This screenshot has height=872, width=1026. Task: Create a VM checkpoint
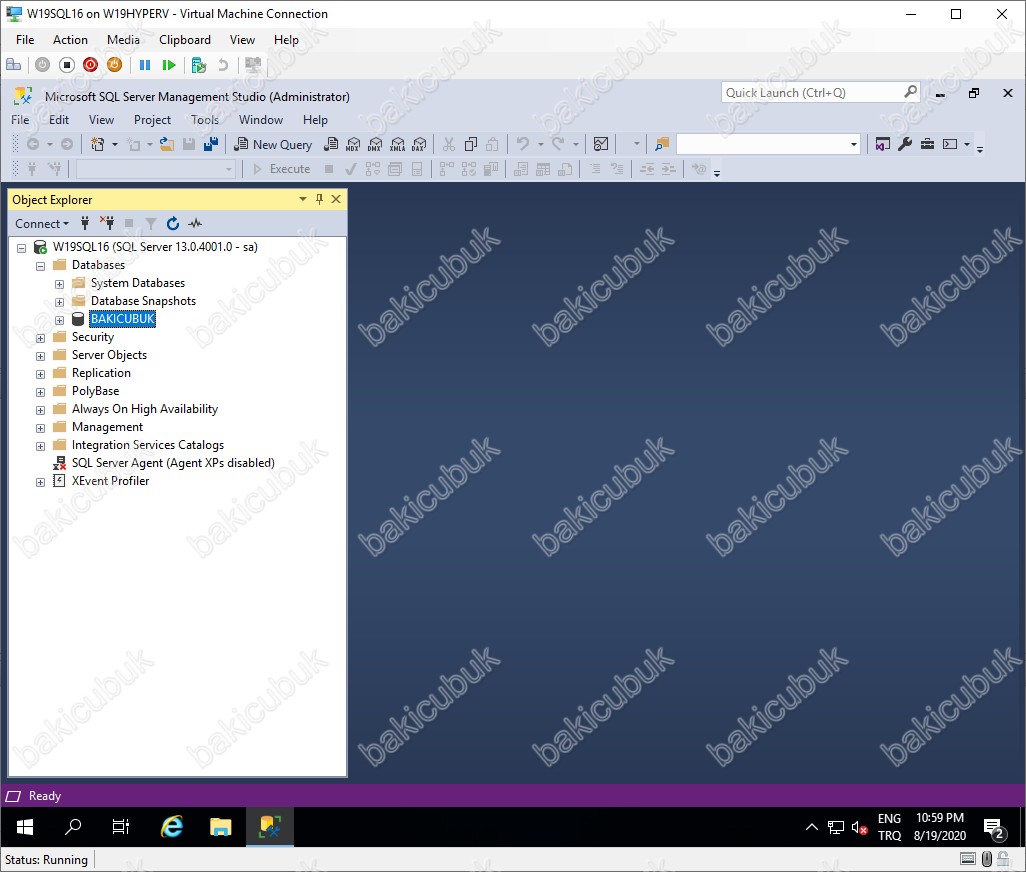pos(199,65)
